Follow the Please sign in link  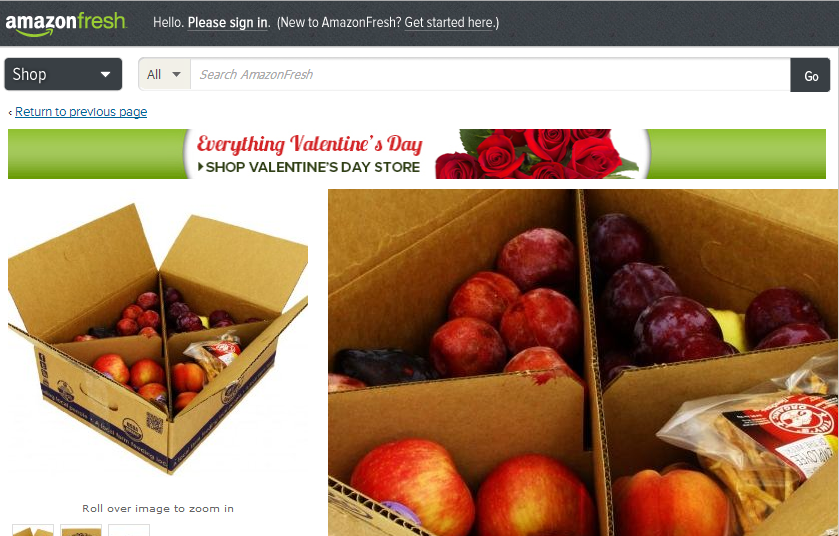click(x=227, y=22)
